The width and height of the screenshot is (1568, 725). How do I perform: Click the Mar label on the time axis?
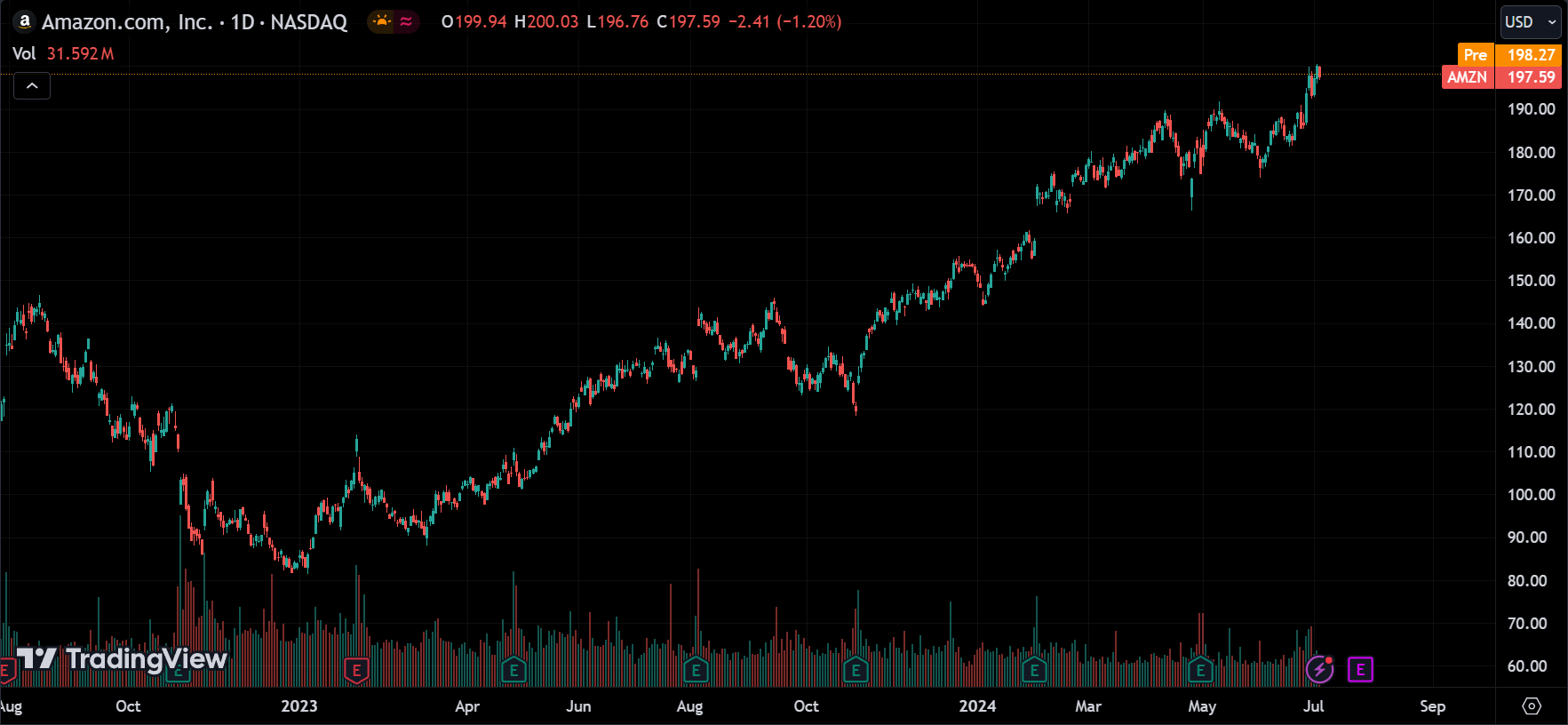(1088, 706)
